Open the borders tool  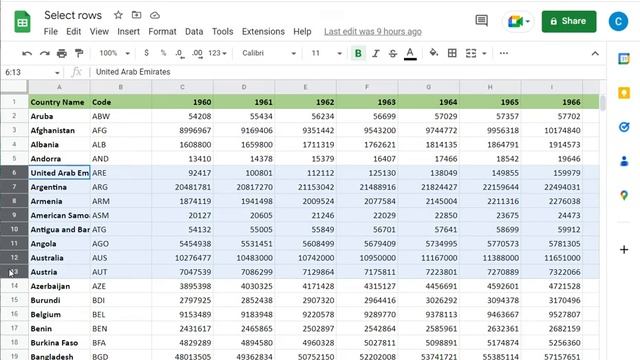(x=452, y=53)
